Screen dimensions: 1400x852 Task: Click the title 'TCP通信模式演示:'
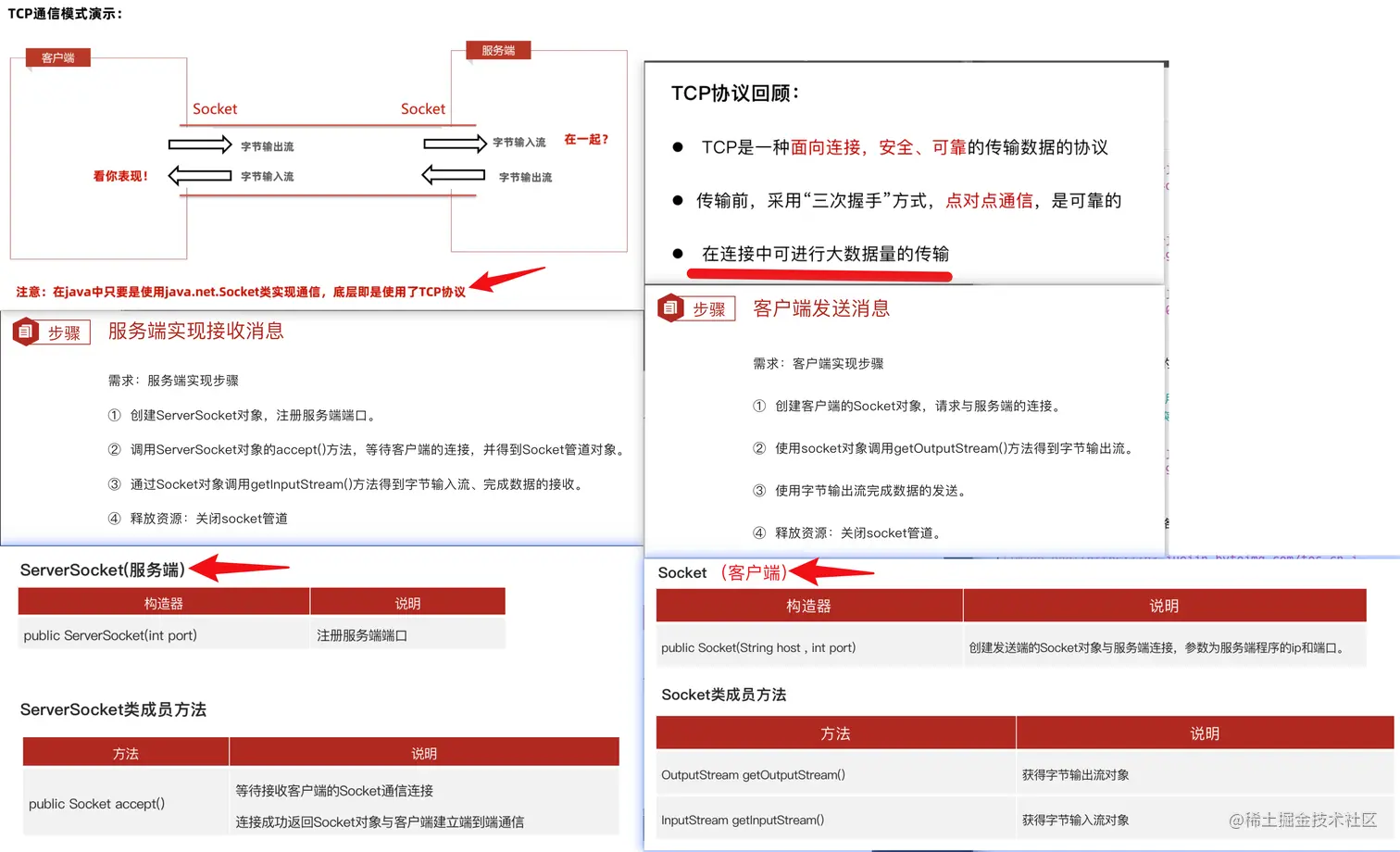(x=65, y=14)
